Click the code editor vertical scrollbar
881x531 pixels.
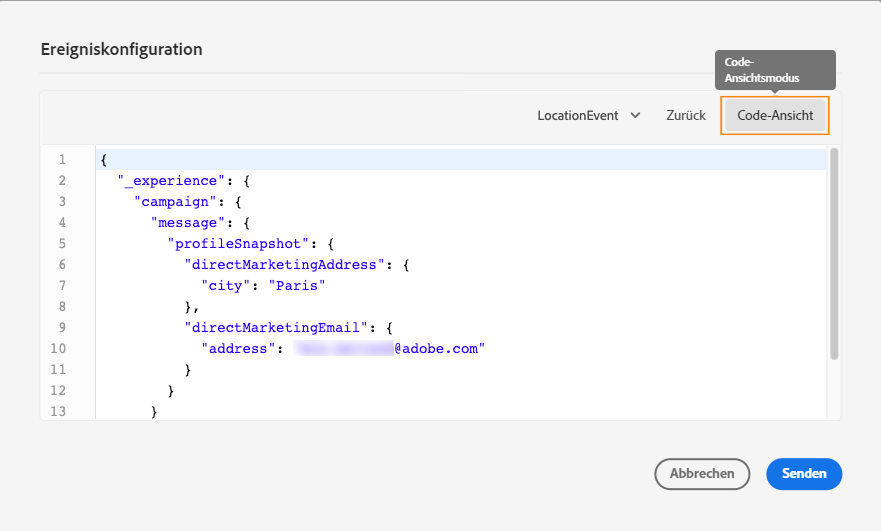(834, 255)
